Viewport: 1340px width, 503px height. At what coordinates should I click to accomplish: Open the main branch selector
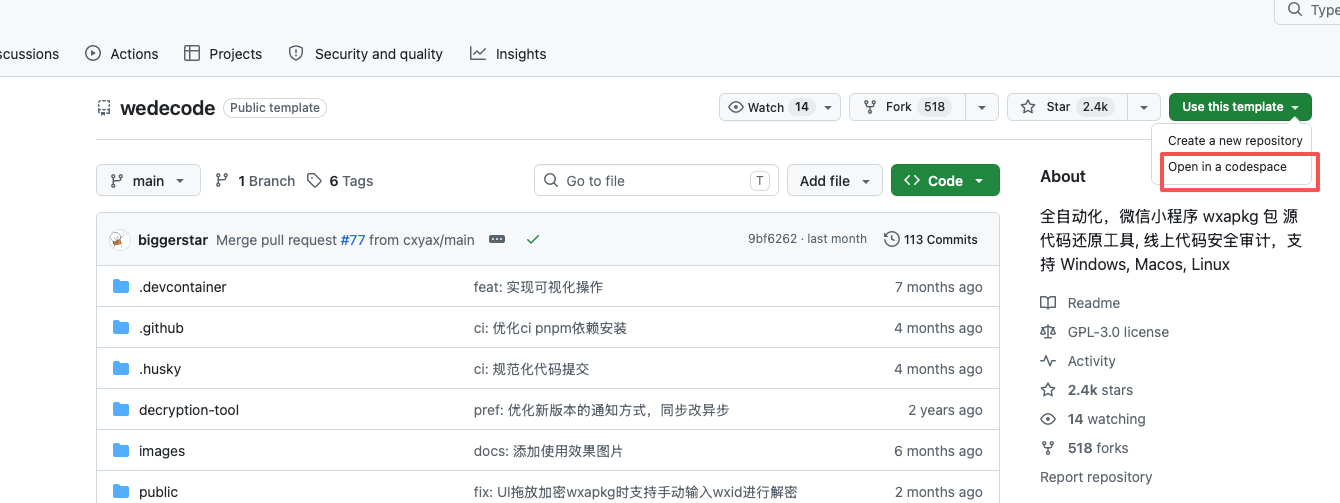coord(148,181)
